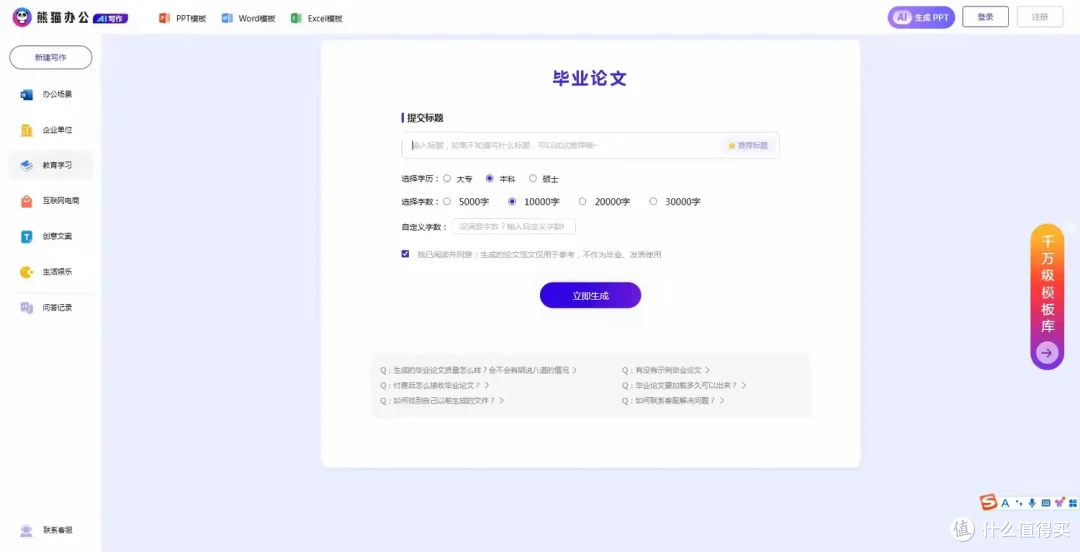Click the 千万级模板库 side banner
Image resolution: width=1080 pixels, height=552 pixels.
[1048, 296]
